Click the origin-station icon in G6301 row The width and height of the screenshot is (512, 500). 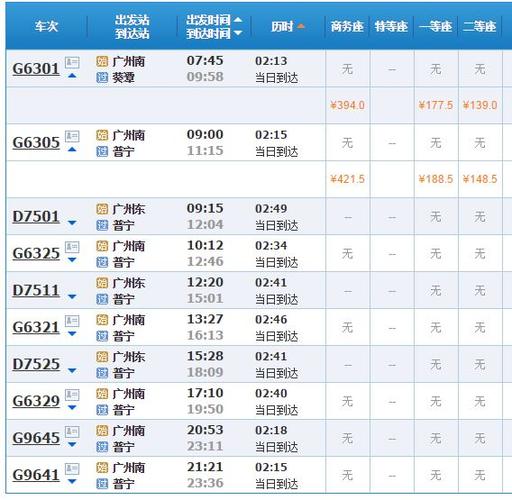click(x=102, y=61)
